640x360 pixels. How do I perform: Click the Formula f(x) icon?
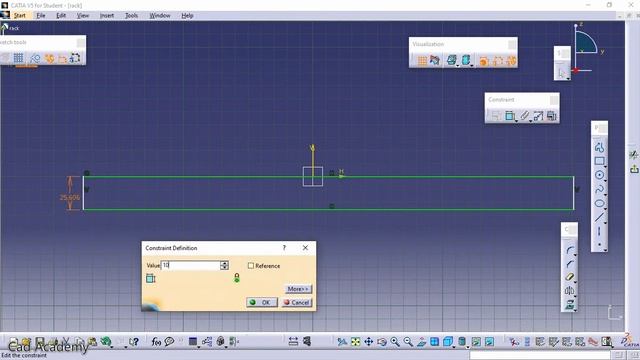(x=156, y=342)
